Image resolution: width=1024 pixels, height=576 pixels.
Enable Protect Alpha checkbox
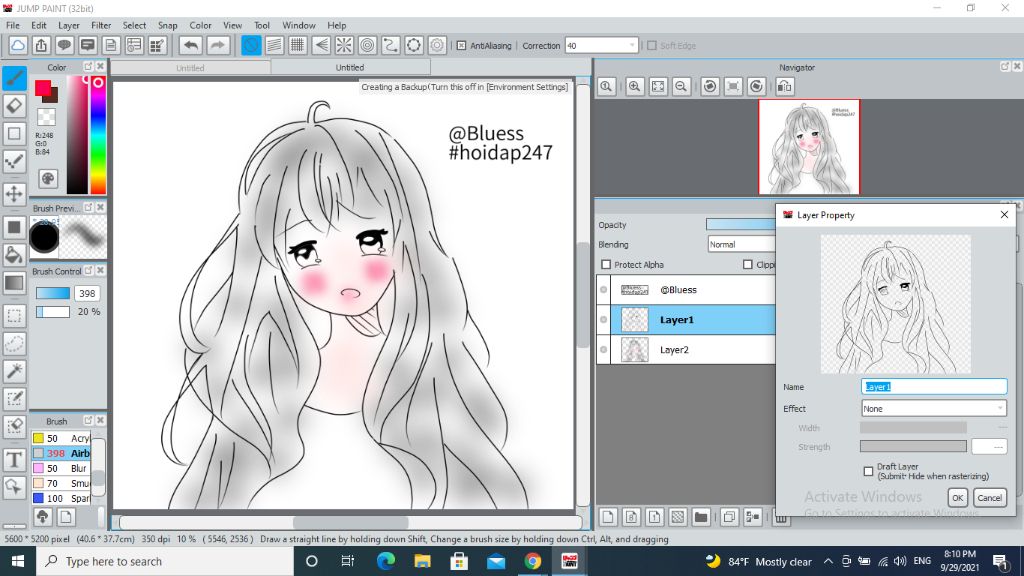(x=606, y=264)
